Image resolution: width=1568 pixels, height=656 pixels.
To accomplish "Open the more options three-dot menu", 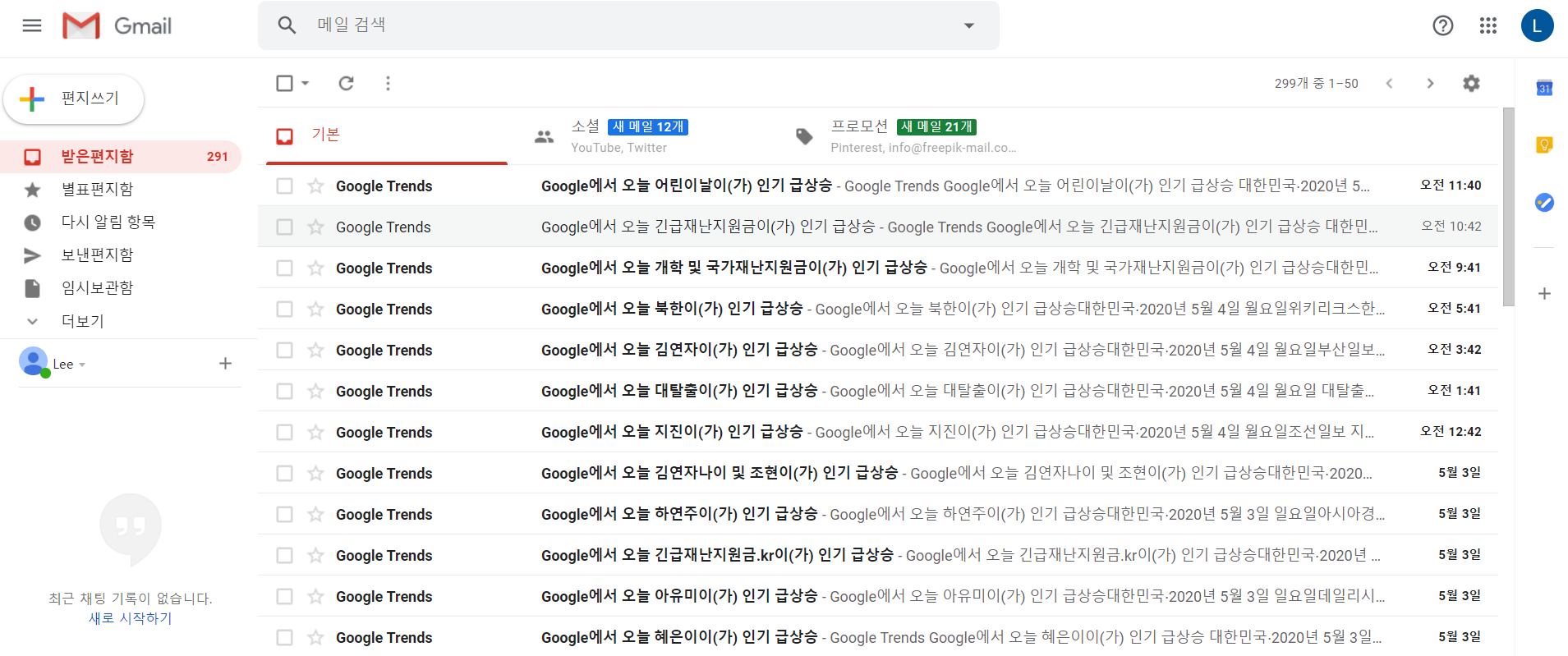I will [x=388, y=83].
